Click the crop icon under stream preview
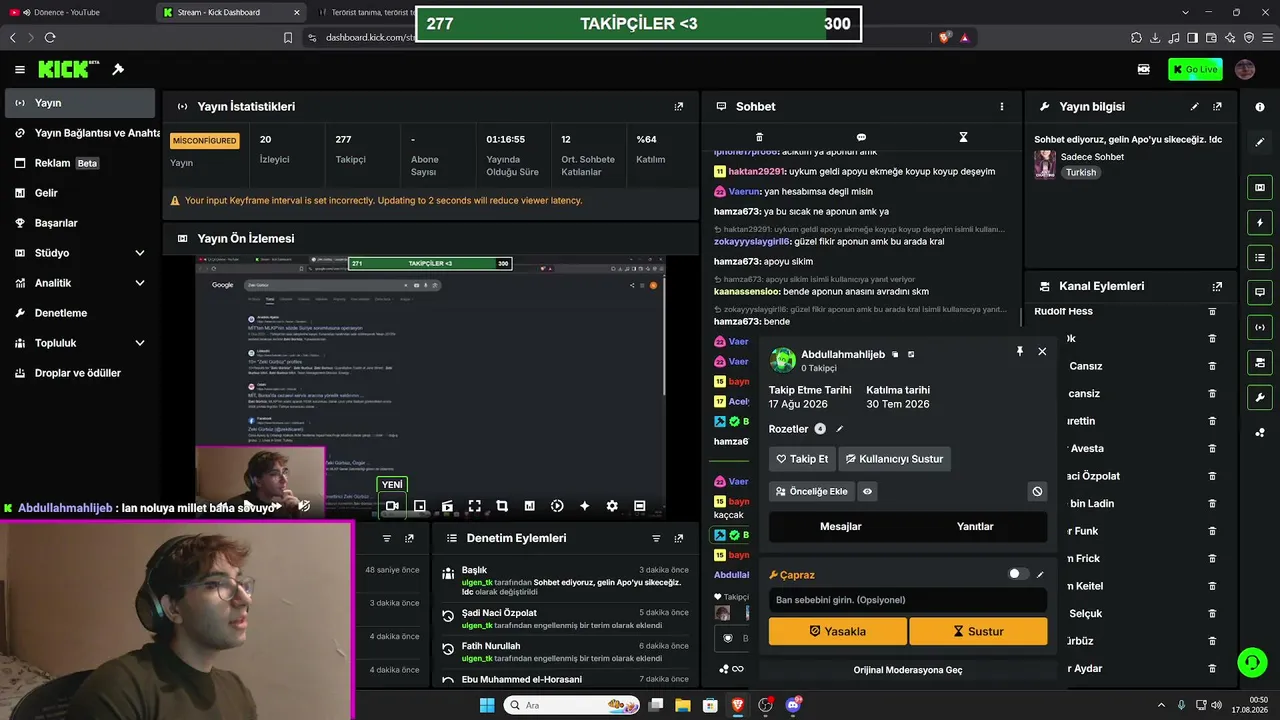This screenshot has height=720, width=1280. [502, 506]
